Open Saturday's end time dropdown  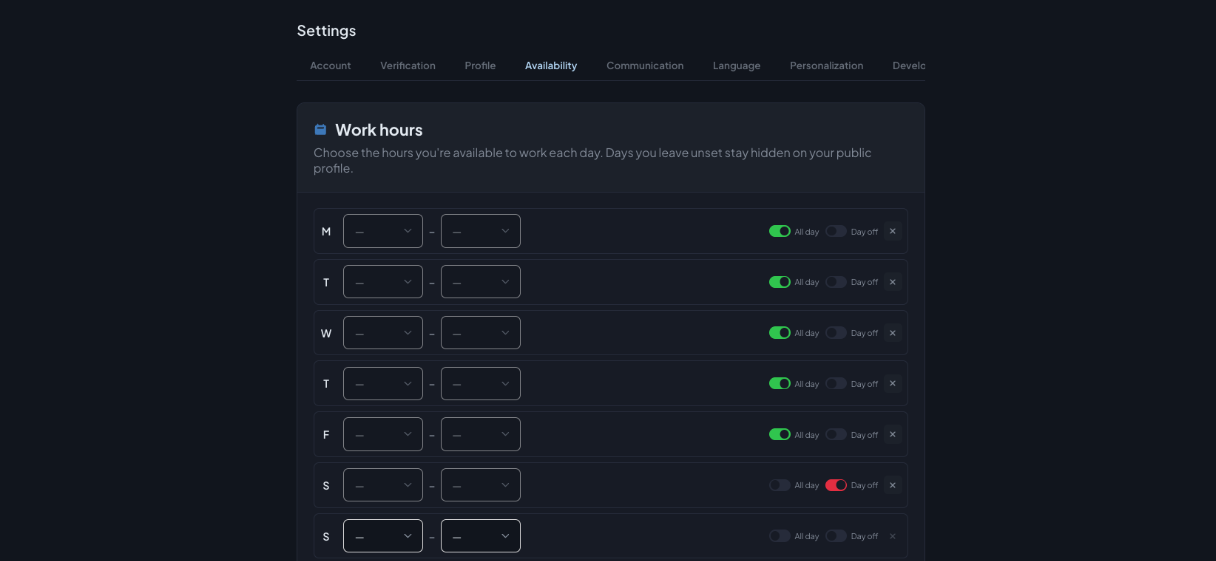481,485
